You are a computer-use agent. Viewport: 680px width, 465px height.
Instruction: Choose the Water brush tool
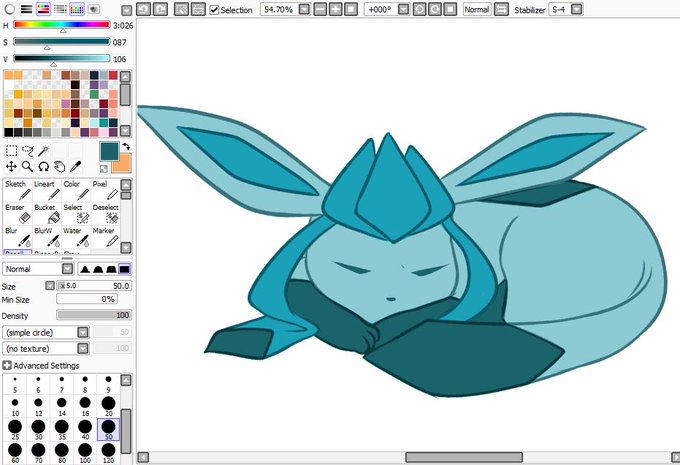[76, 237]
